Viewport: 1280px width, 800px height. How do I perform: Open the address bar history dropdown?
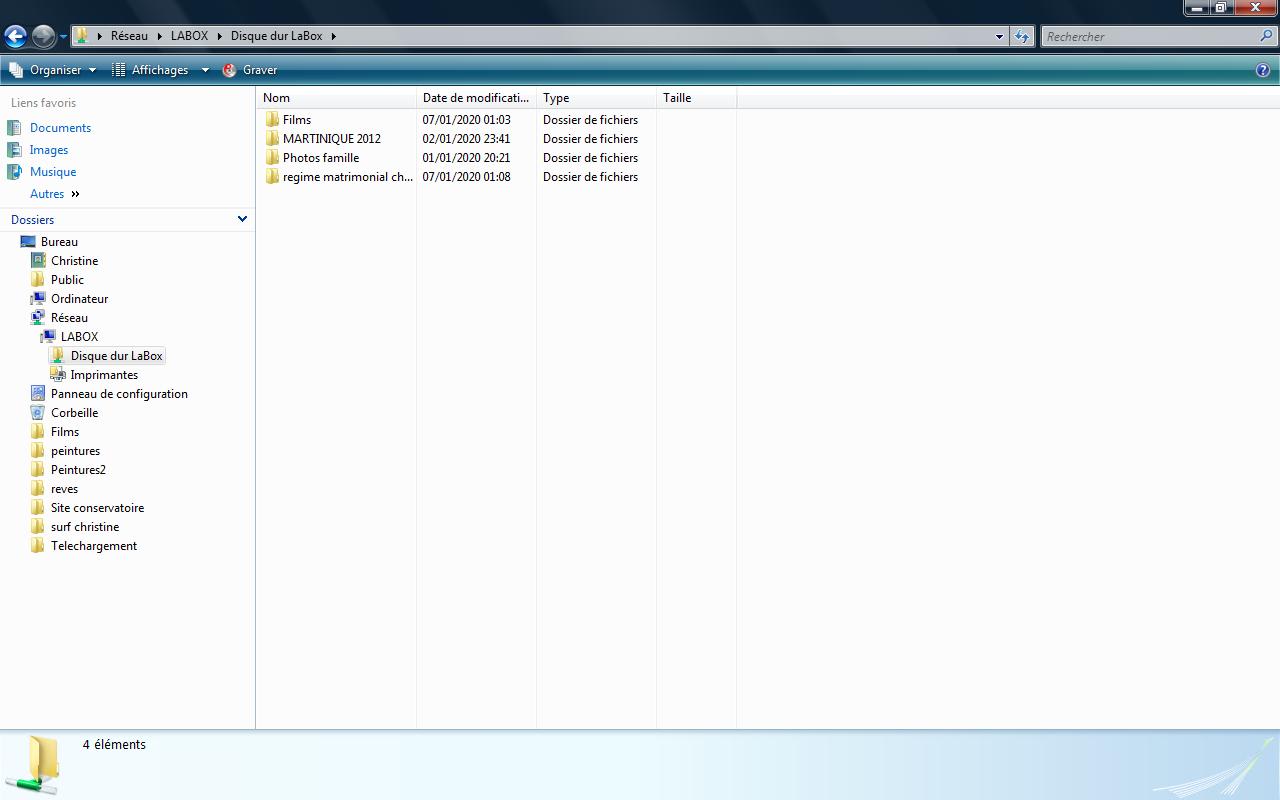coord(998,37)
